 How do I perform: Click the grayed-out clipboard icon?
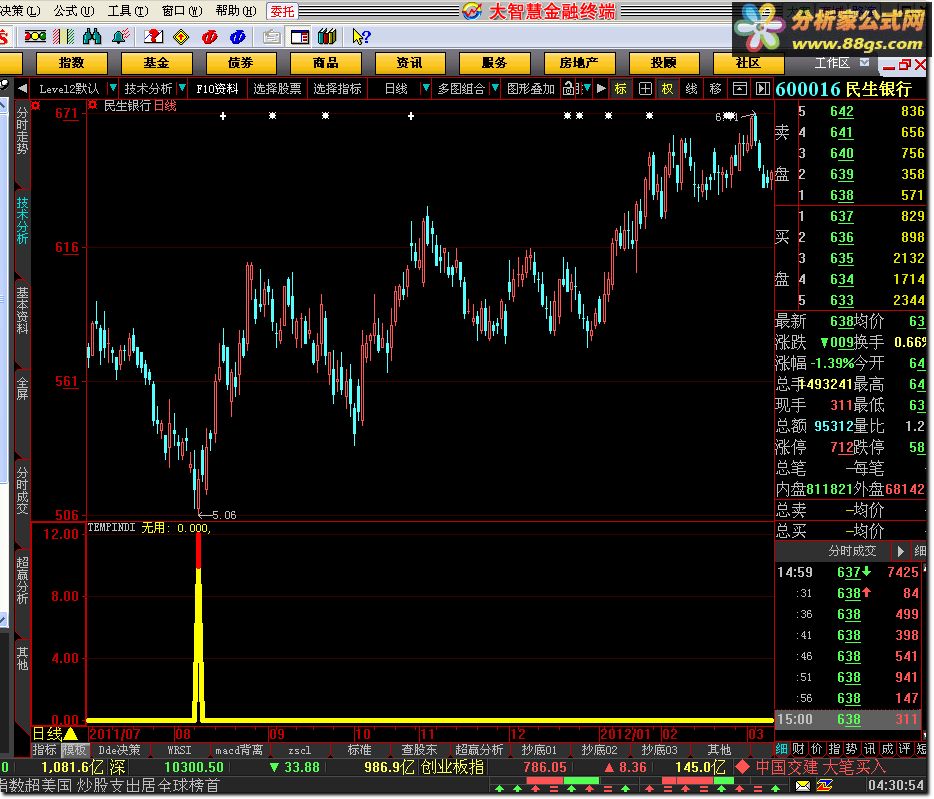[272, 37]
